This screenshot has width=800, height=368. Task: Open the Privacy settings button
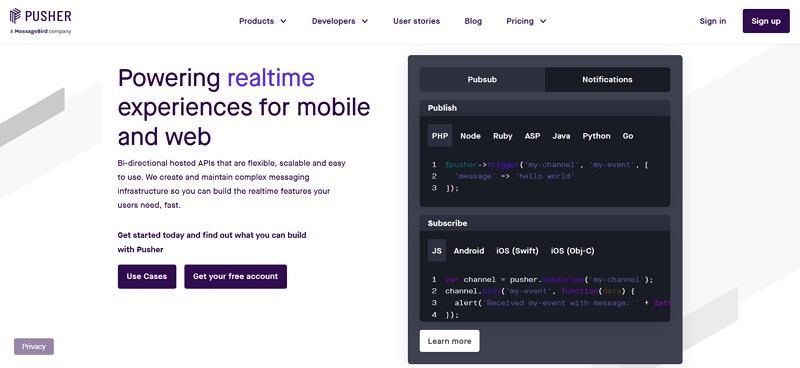pyautogui.click(x=34, y=347)
